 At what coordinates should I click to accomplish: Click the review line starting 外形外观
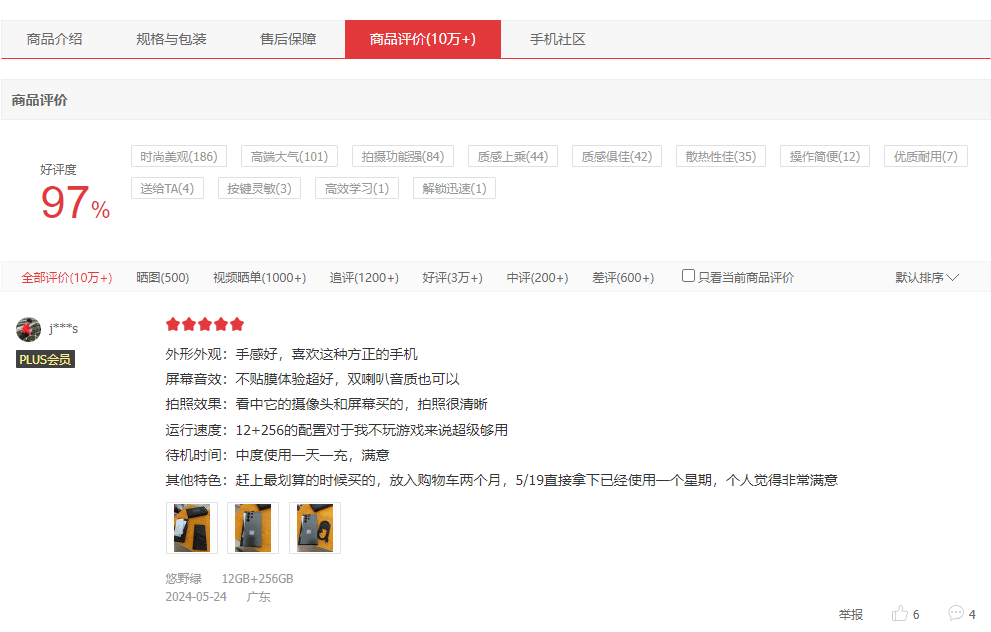(x=291, y=354)
